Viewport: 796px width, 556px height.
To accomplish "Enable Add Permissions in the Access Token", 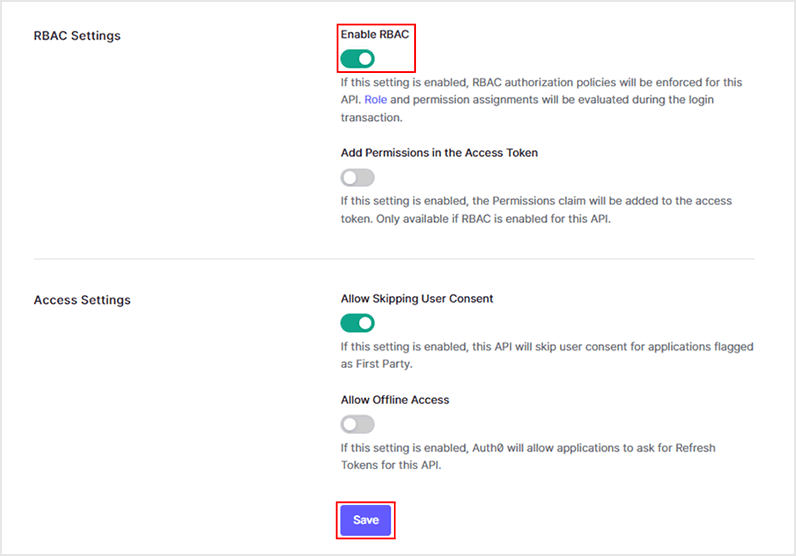I will tap(357, 178).
